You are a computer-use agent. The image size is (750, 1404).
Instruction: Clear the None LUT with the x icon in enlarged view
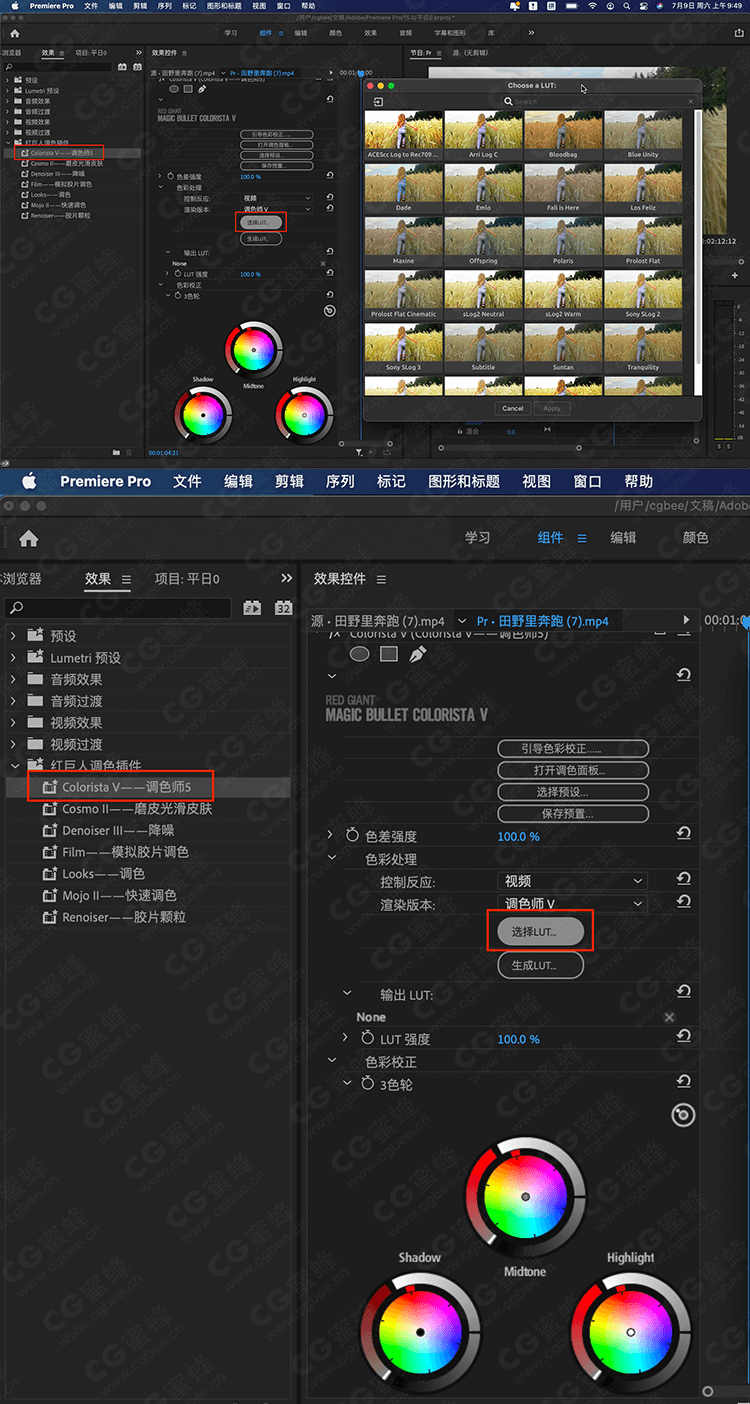click(669, 1017)
